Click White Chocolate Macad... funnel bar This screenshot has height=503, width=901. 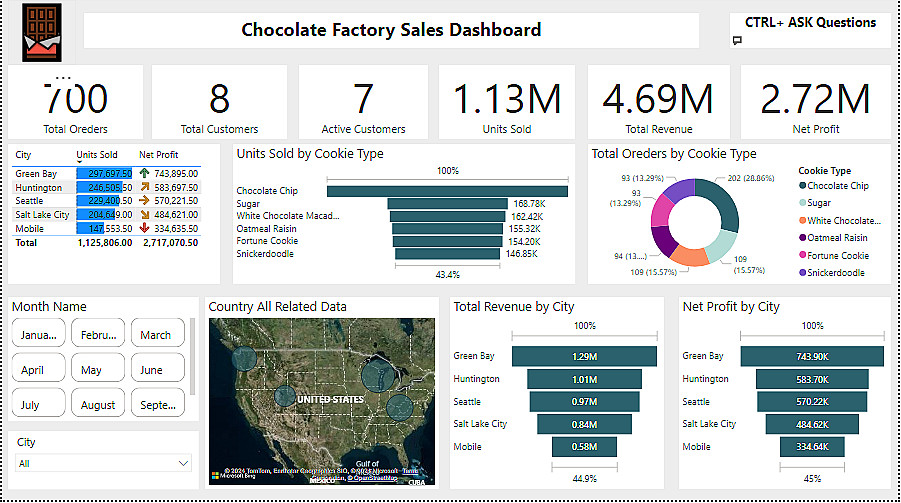point(448,217)
